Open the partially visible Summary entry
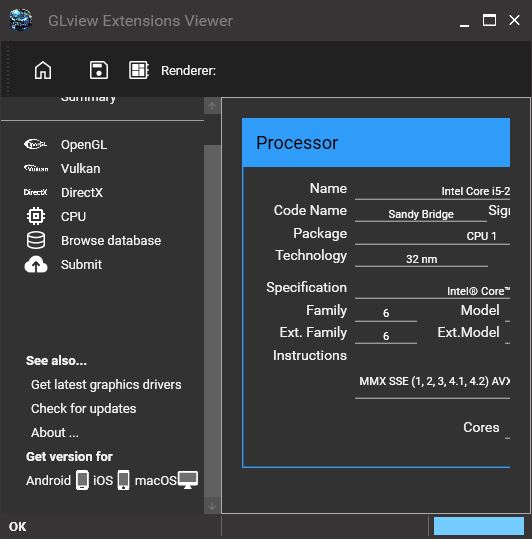The width and height of the screenshot is (532, 539). (88, 98)
